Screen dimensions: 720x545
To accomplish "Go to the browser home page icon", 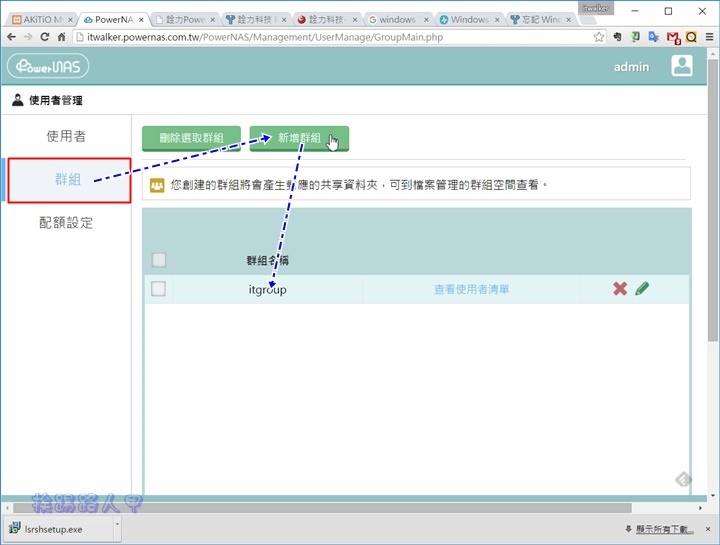I will pyautogui.click(x=63, y=37).
